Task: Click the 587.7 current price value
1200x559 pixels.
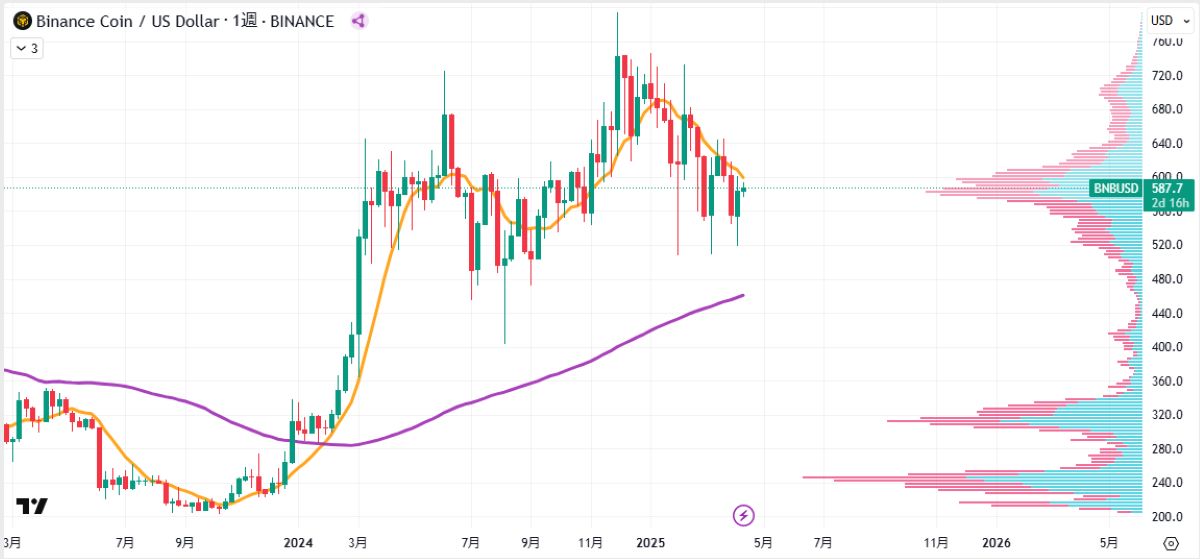Action: point(1169,188)
